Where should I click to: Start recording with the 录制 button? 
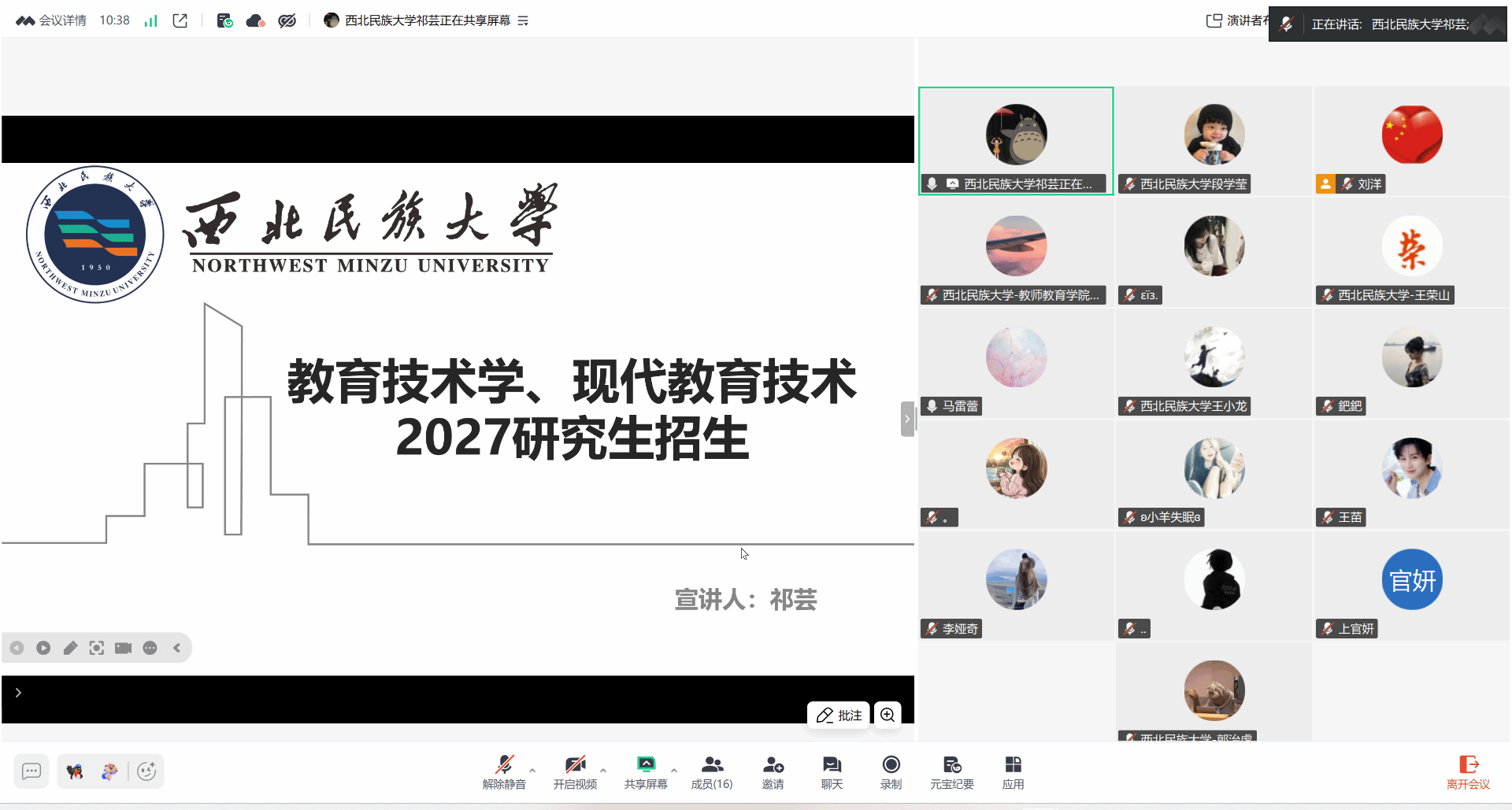(x=891, y=772)
